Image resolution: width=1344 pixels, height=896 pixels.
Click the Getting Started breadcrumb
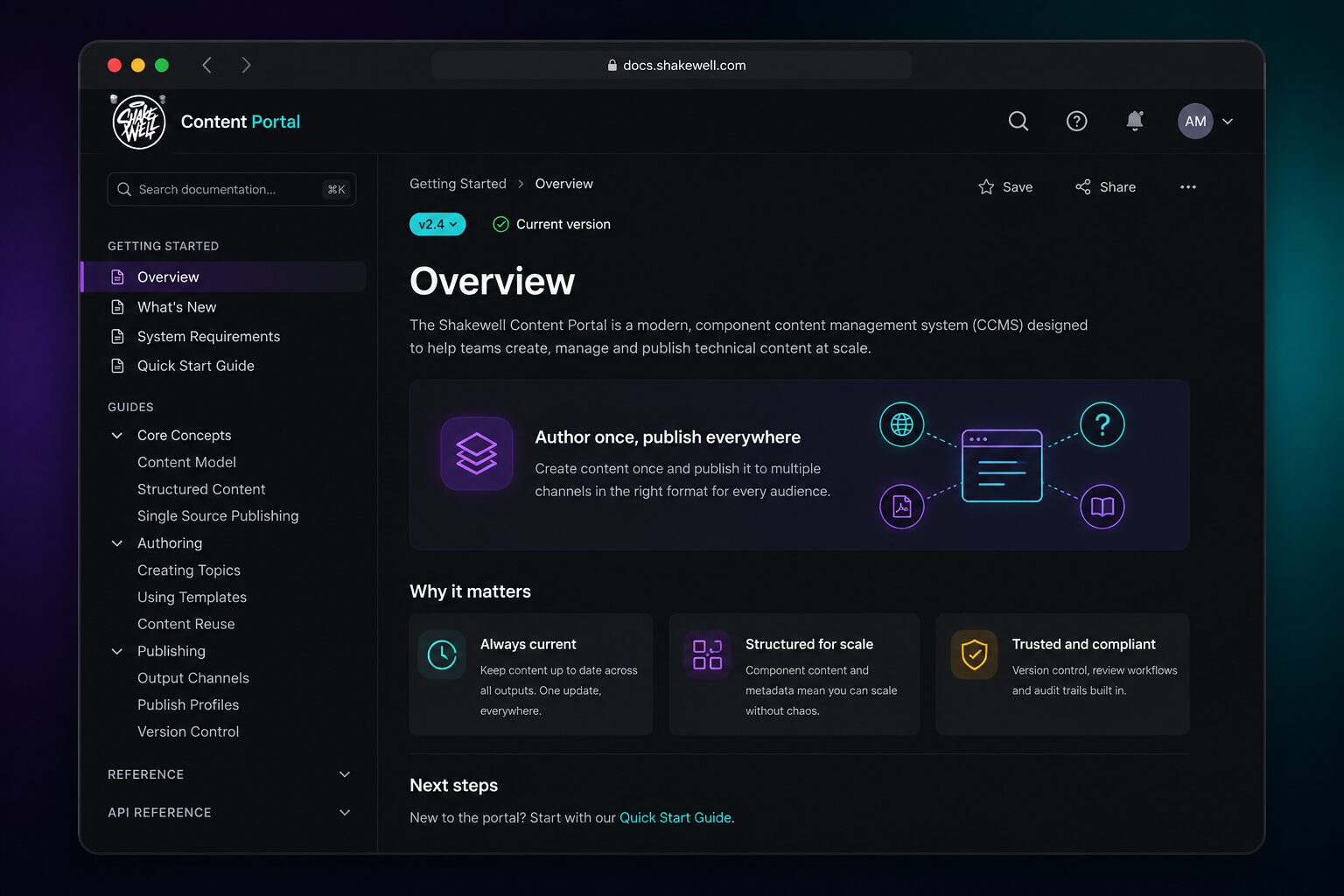(x=458, y=184)
